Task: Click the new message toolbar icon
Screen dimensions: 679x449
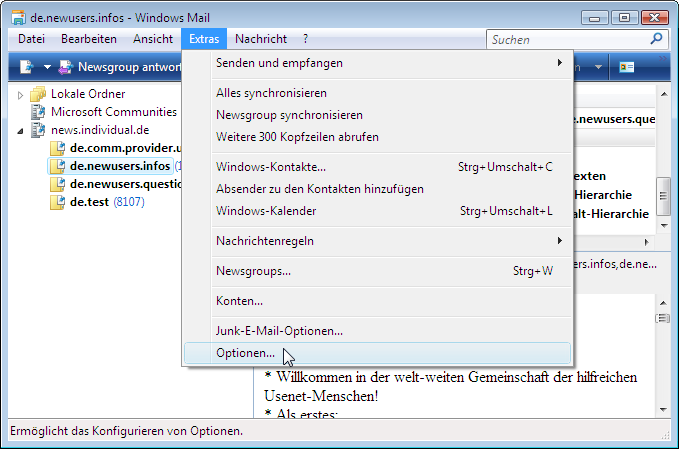Action: [26, 67]
